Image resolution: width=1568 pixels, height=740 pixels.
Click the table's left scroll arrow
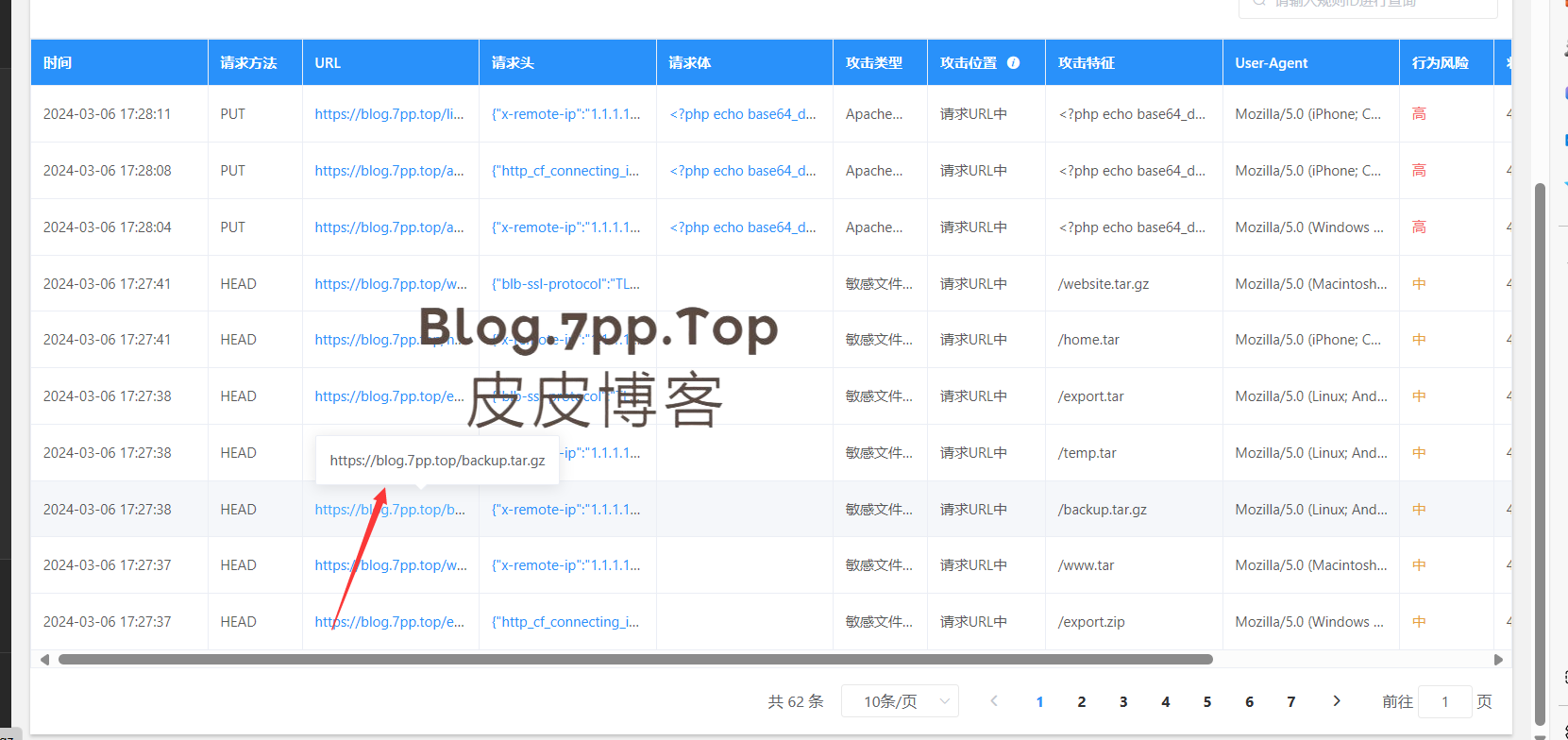(44, 660)
